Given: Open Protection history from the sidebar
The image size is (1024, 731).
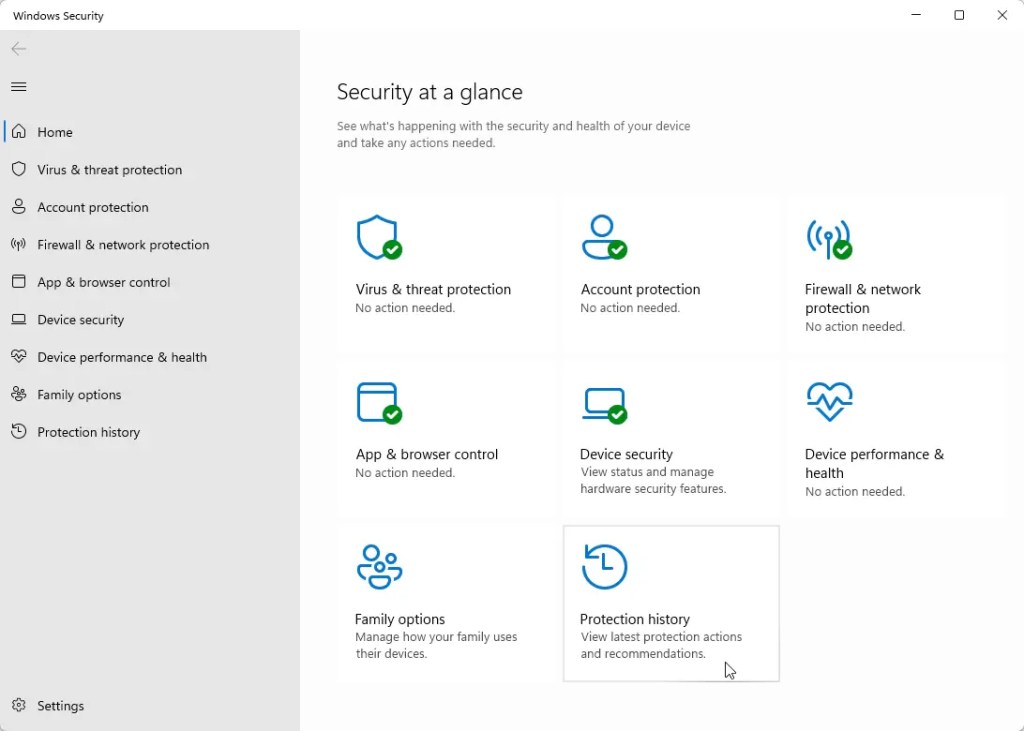Looking at the screenshot, I should click(x=88, y=432).
